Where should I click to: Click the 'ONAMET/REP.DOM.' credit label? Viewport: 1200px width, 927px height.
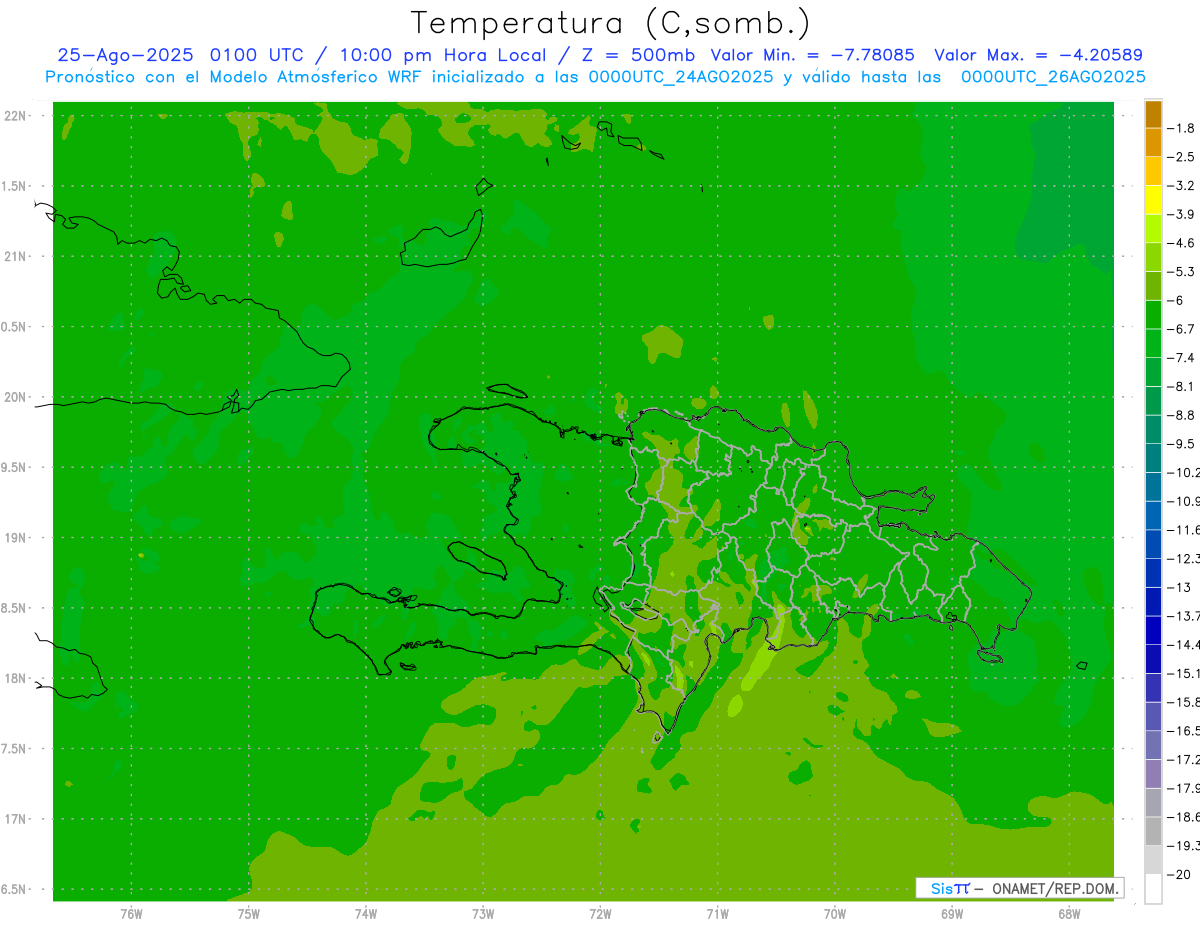(1054, 888)
